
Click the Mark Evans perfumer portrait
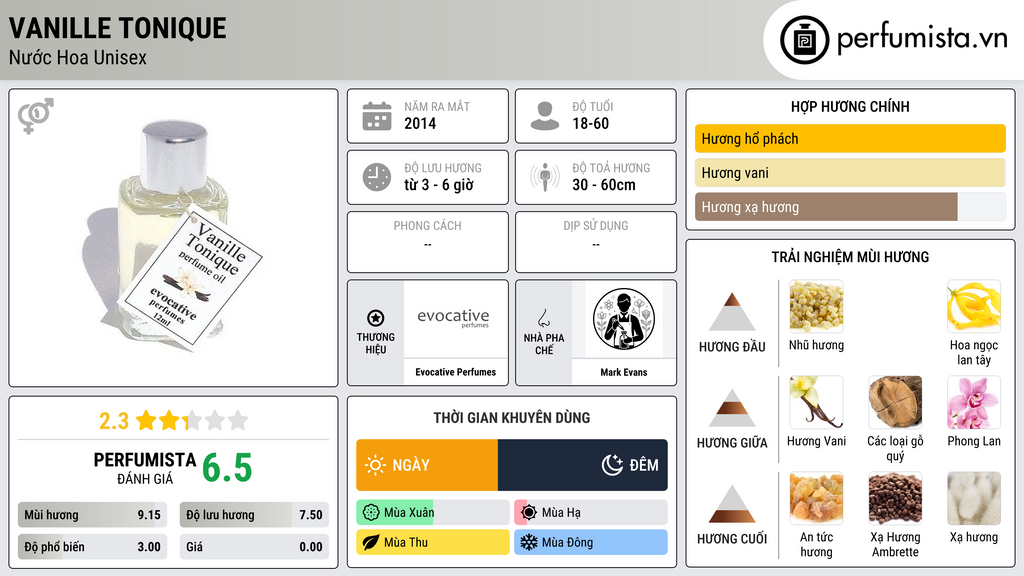[624, 319]
